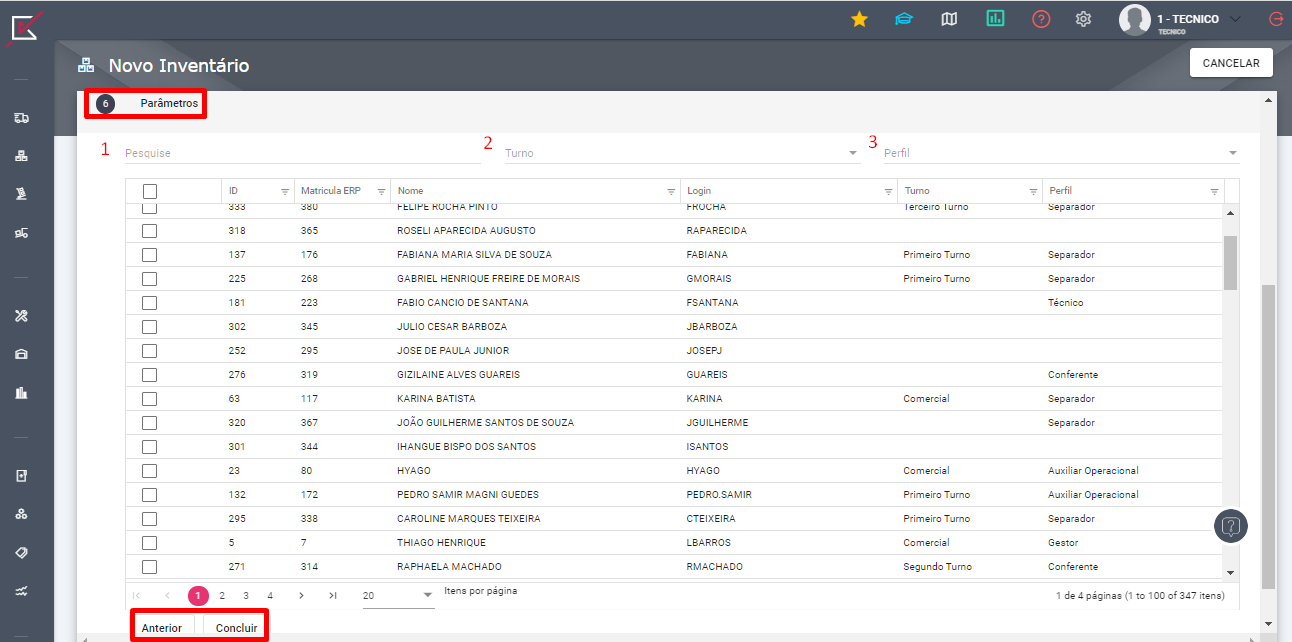Image resolution: width=1292 pixels, height=642 pixels.
Task: Open filter menu on Login column
Action: tap(888, 191)
